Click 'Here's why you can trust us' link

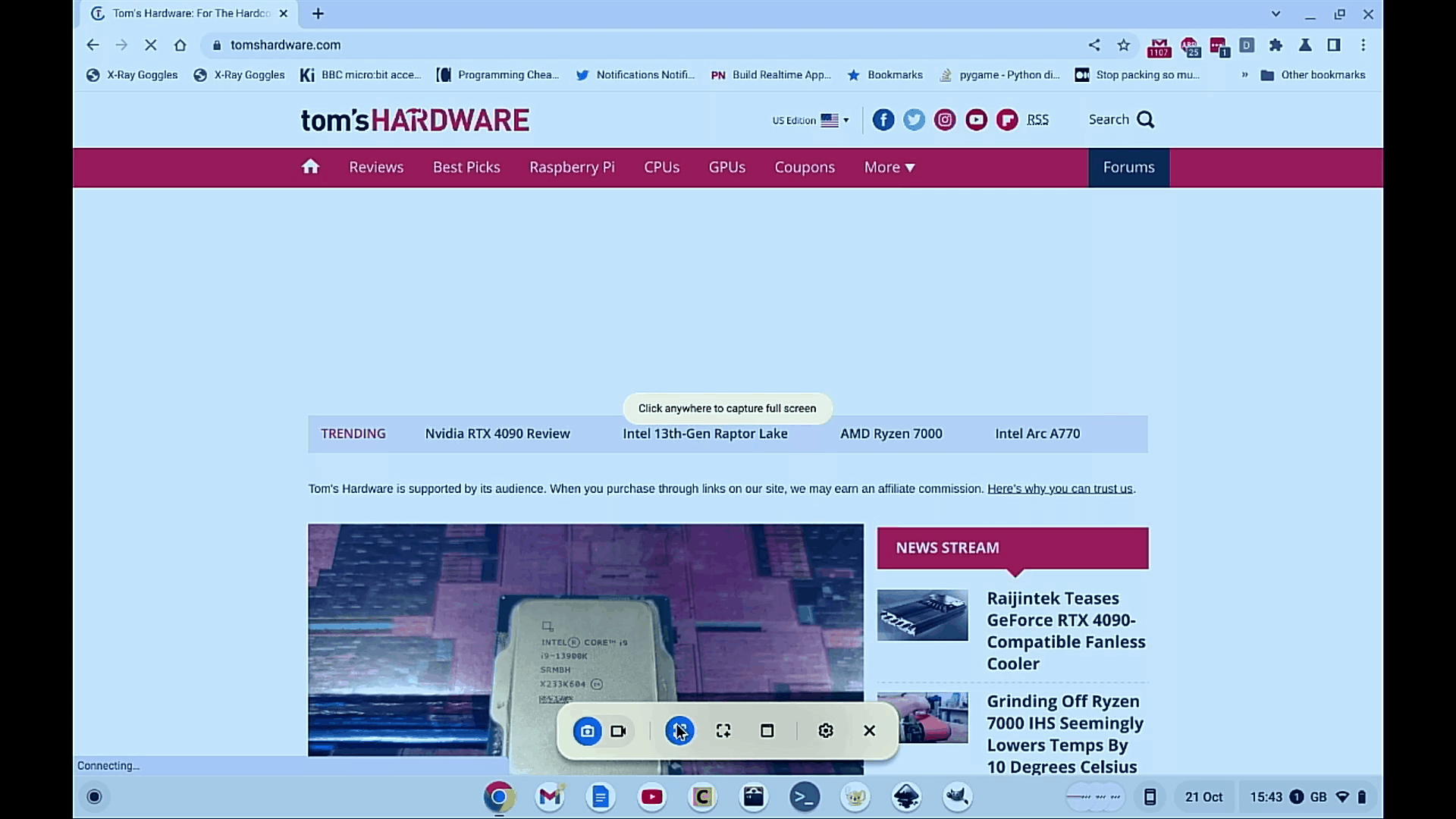point(1059,488)
